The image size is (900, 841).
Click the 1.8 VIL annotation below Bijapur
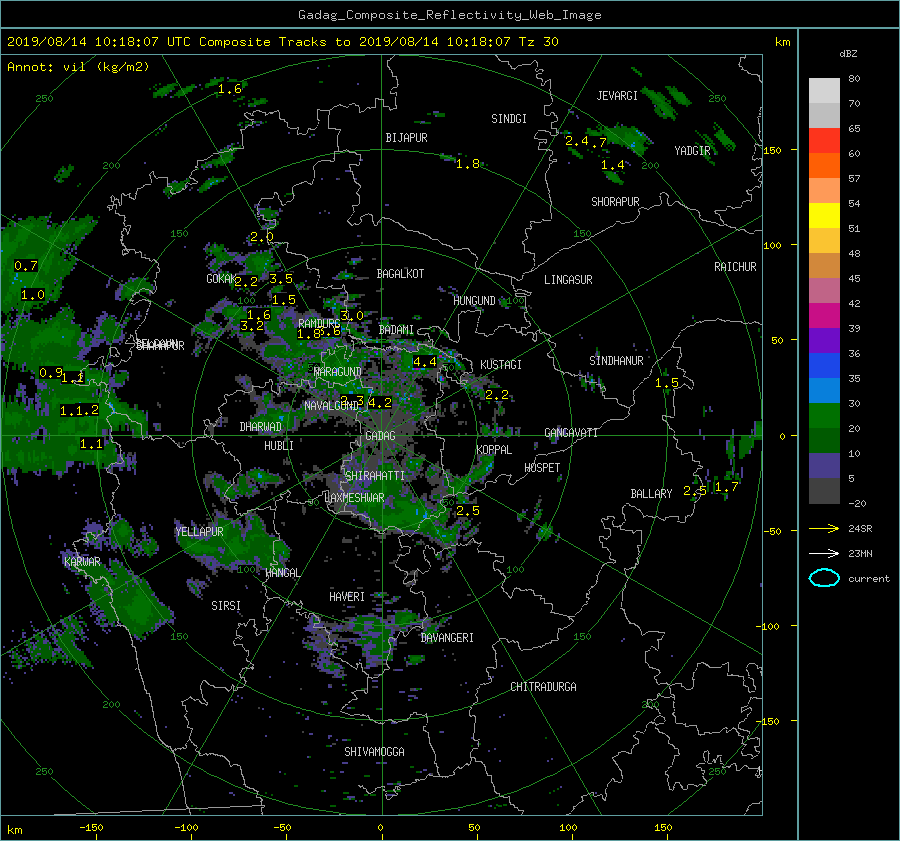coord(467,164)
